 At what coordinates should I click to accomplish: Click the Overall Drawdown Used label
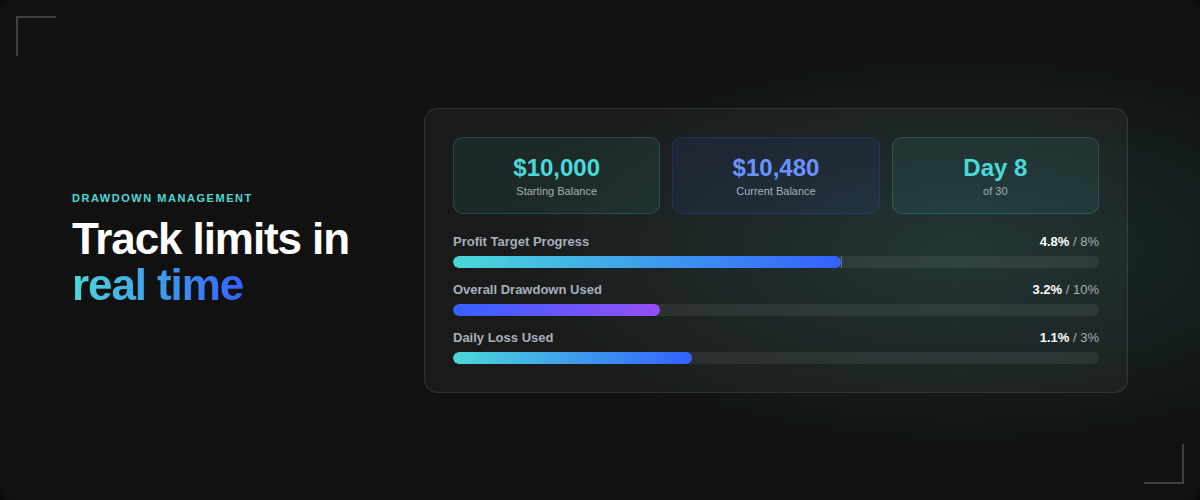point(527,290)
